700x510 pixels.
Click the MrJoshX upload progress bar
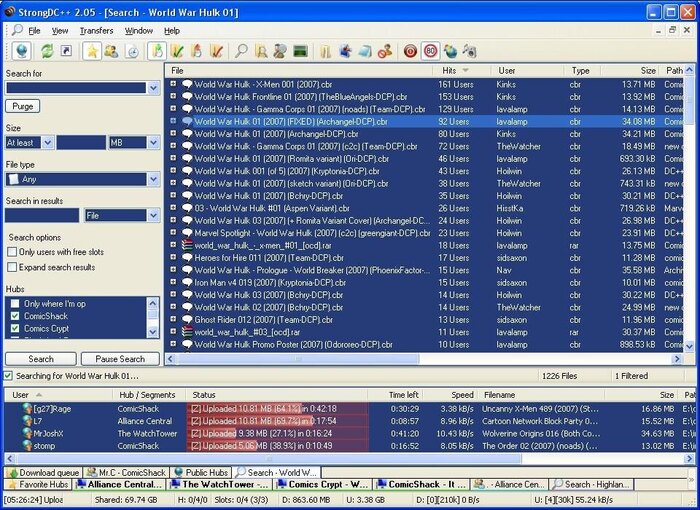tap(278, 433)
